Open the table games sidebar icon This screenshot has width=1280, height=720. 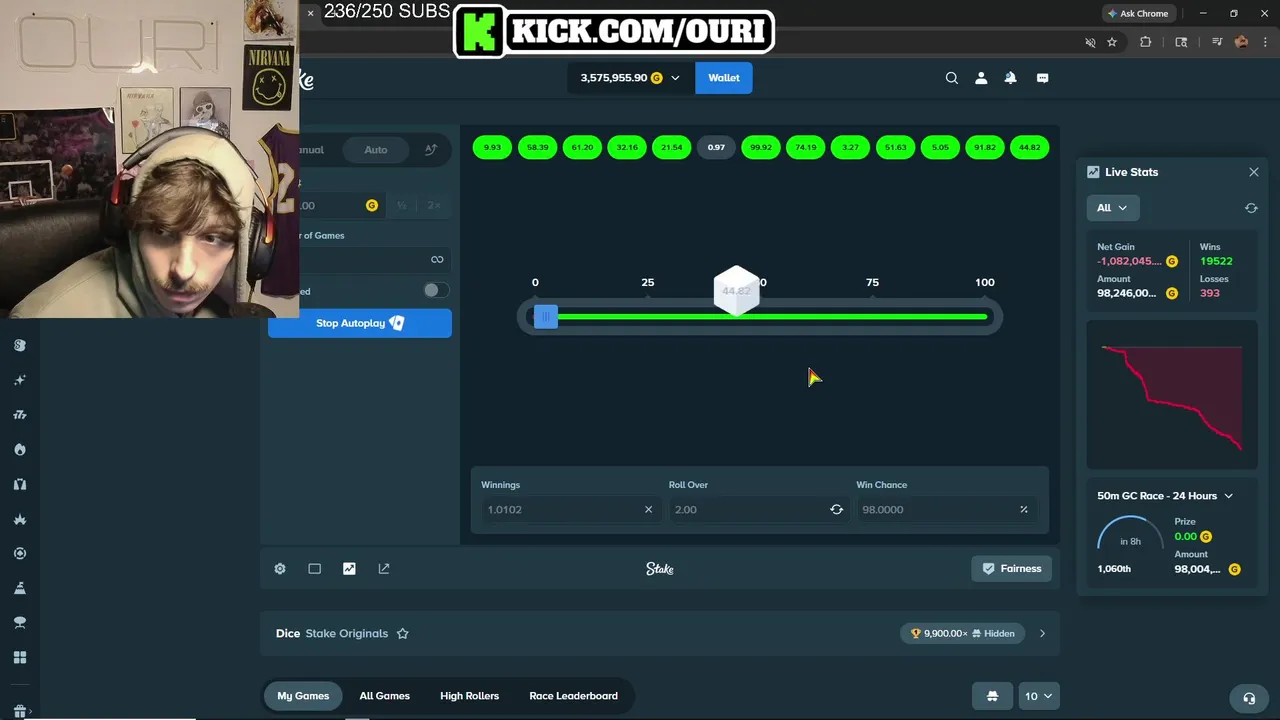point(19,622)
